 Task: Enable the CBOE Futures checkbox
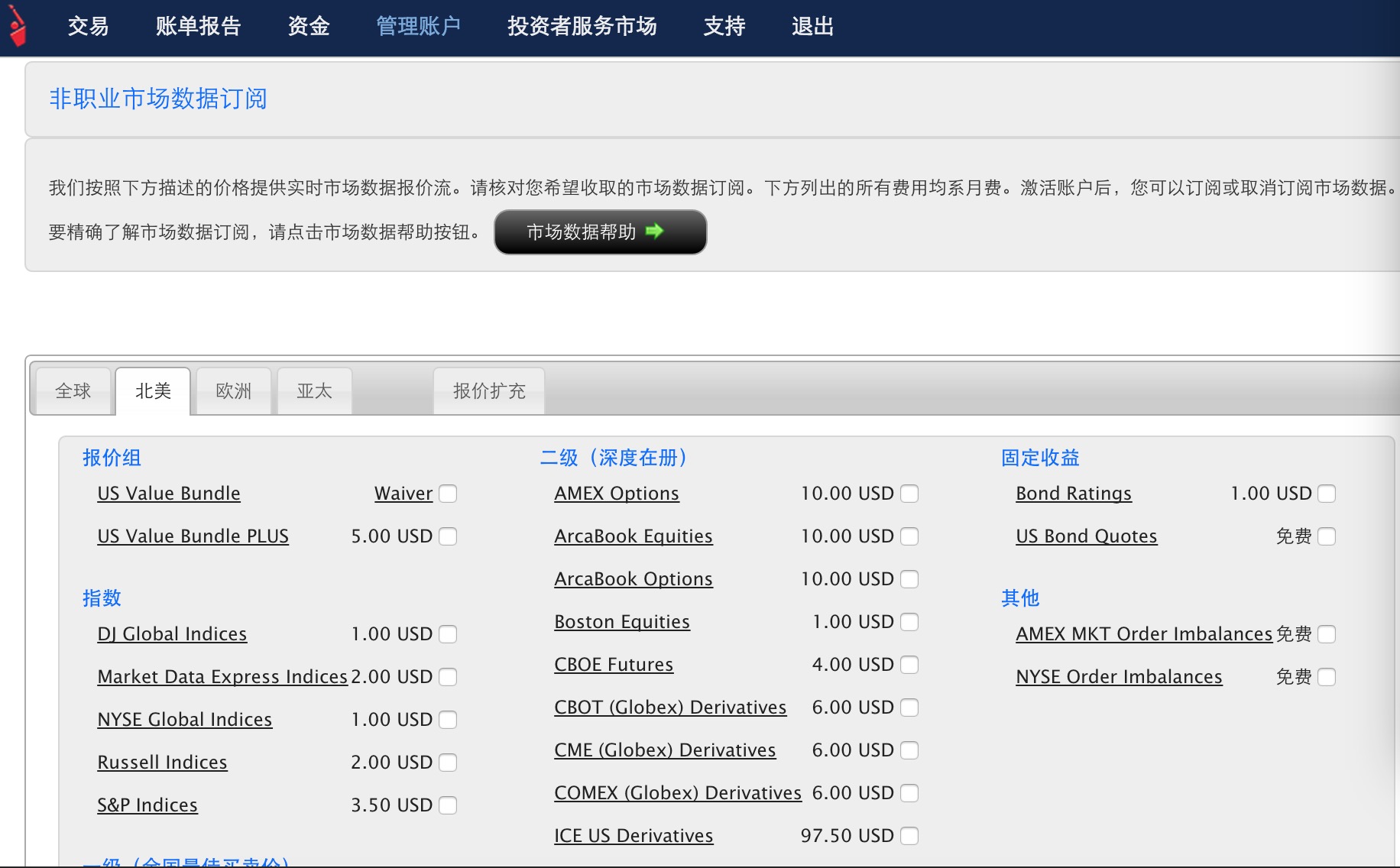coord(909,665)
